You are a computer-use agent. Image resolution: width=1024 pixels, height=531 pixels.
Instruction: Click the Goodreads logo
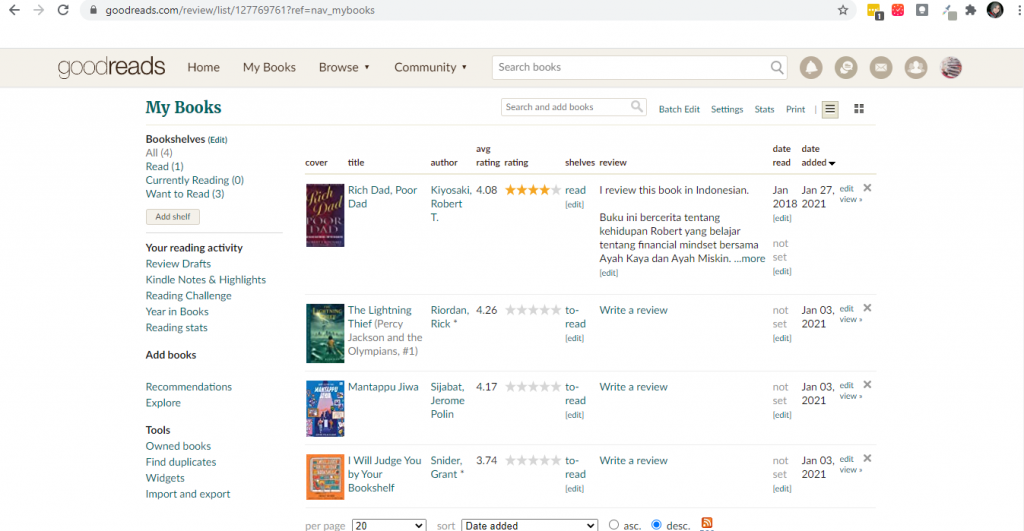111,67
